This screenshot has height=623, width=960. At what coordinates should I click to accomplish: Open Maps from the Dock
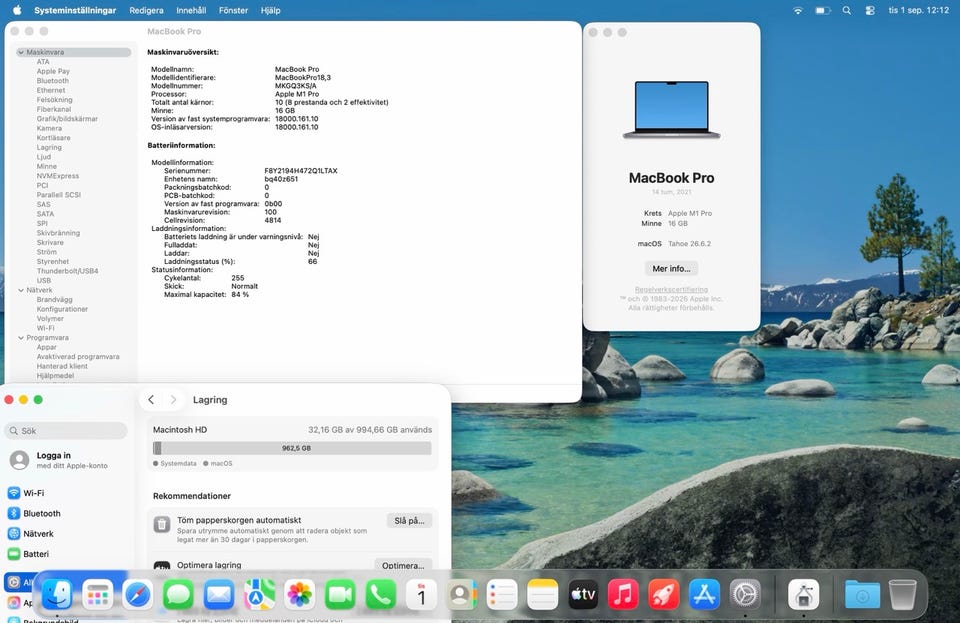(259, 594)
